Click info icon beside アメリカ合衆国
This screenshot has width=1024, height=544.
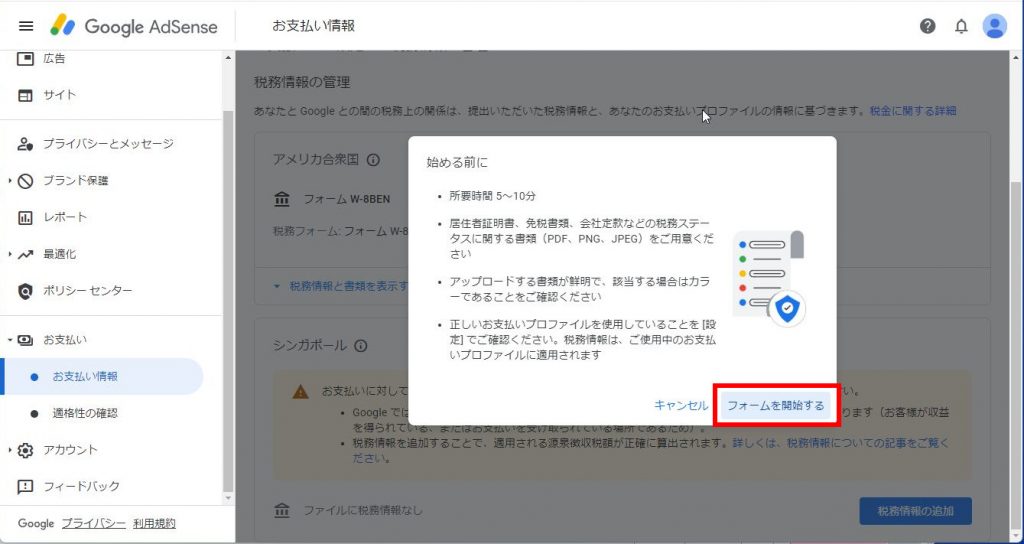(x=373, y=160)
